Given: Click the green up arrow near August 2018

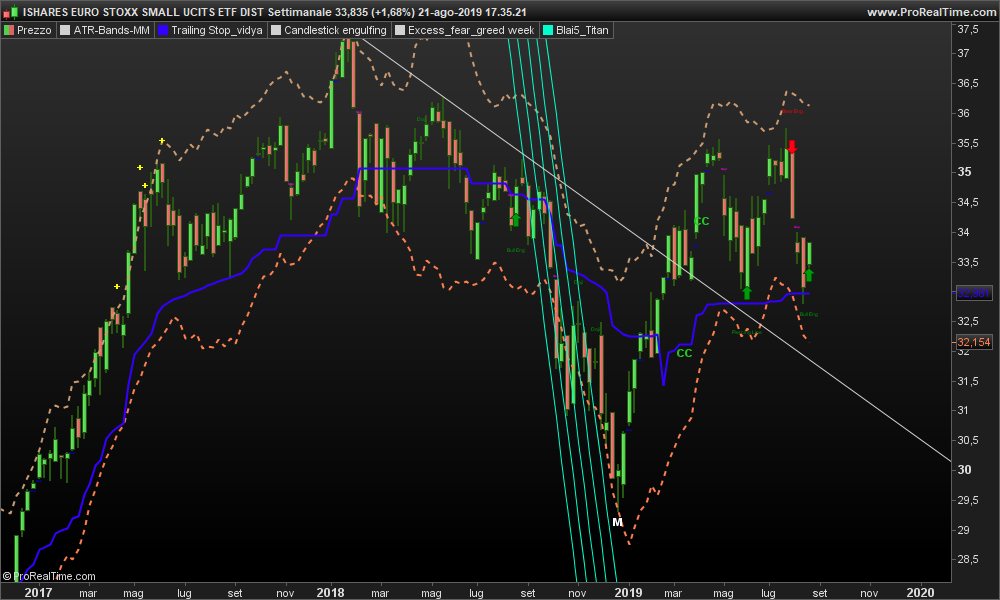Looking at the screenshot, I should pyautogui.click(x=515, y=219).
